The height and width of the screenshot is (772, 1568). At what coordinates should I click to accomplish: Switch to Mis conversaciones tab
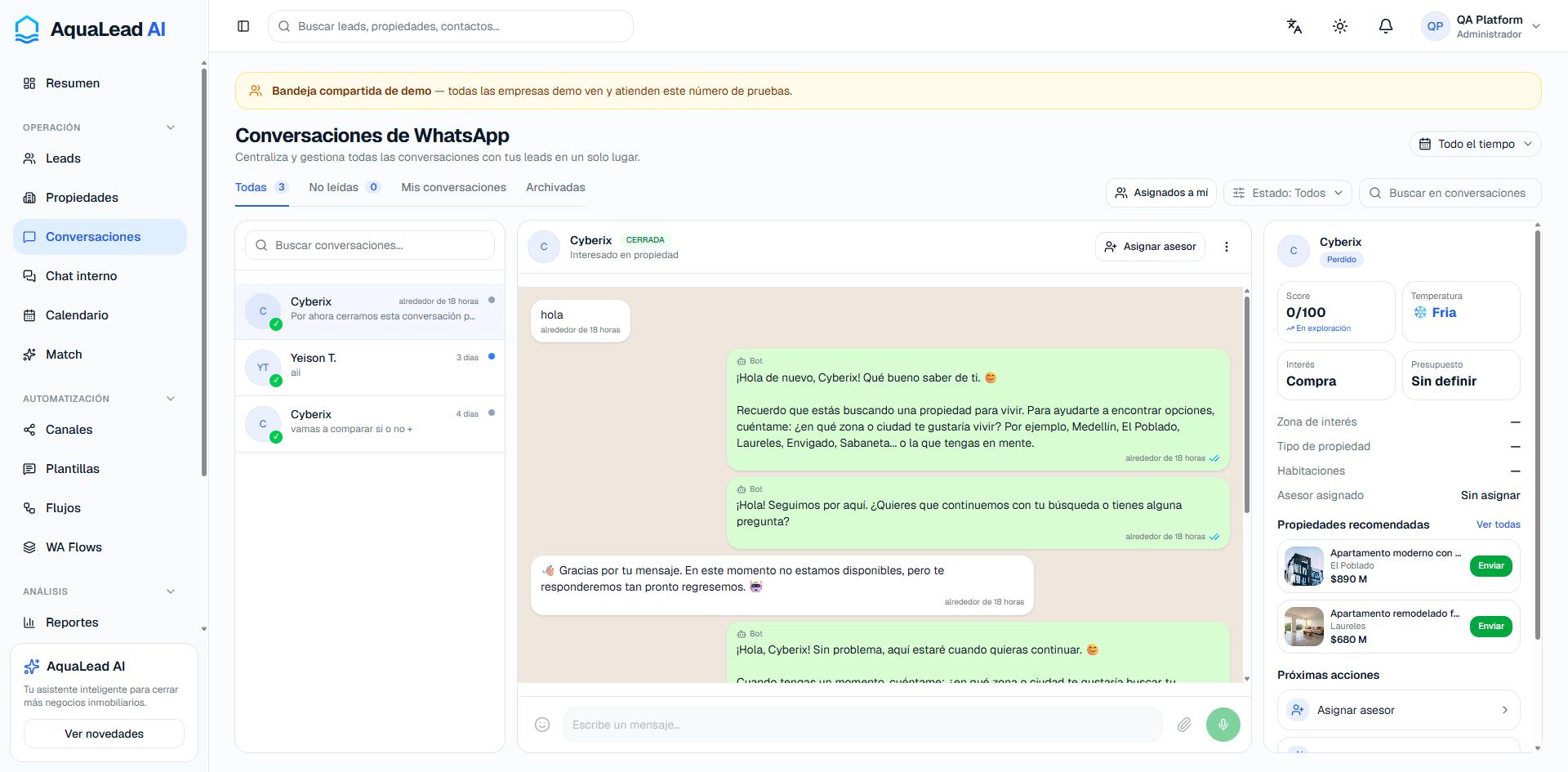click(x=454, y=188)
